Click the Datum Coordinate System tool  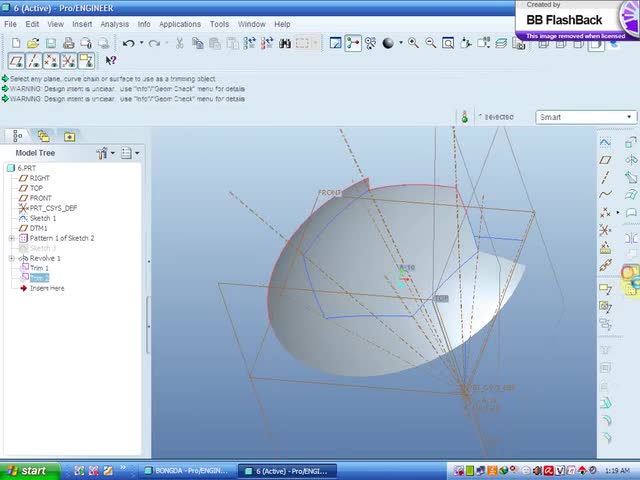(x=605, y=230)
